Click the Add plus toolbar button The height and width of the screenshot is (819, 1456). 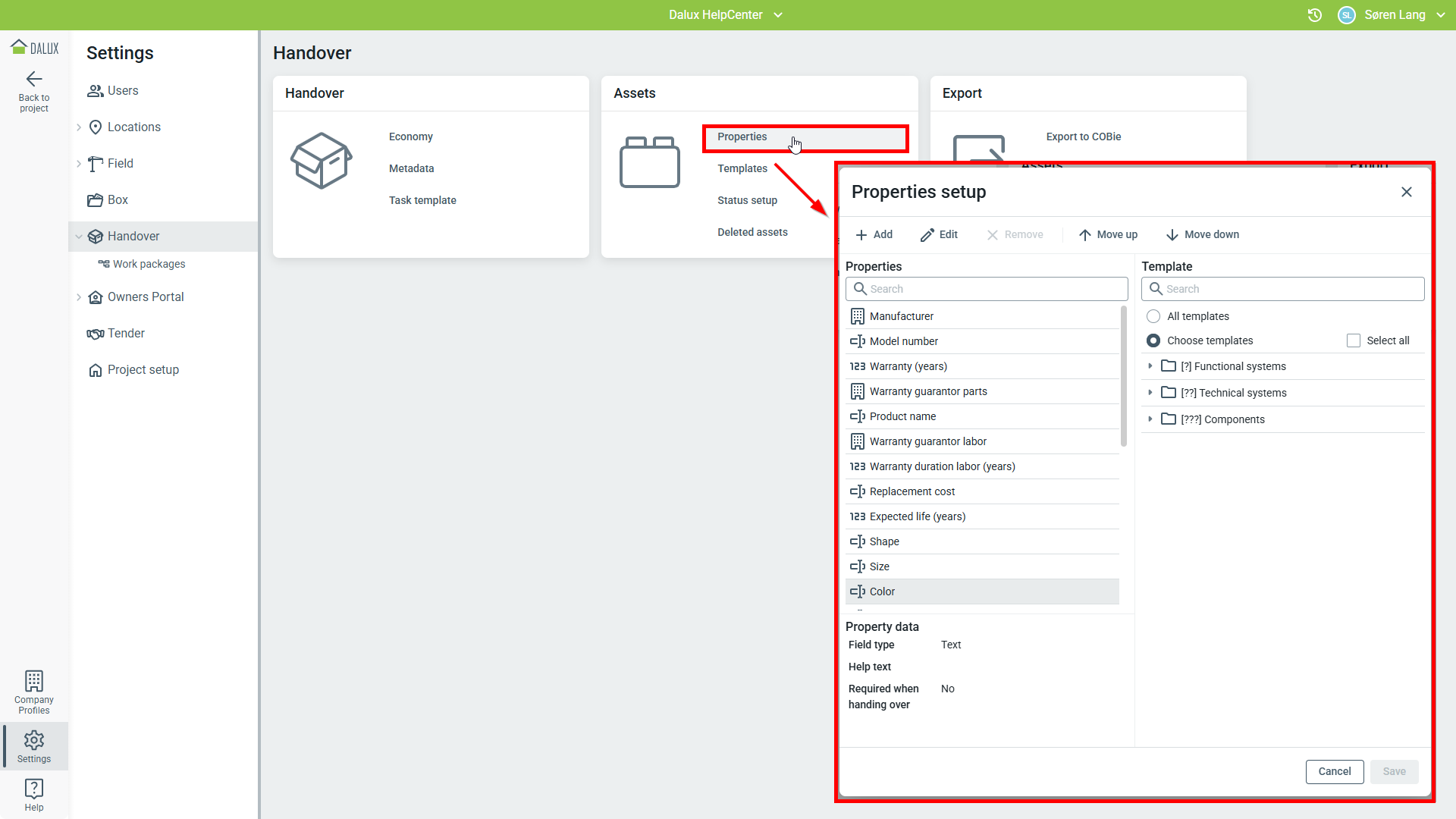874,235
